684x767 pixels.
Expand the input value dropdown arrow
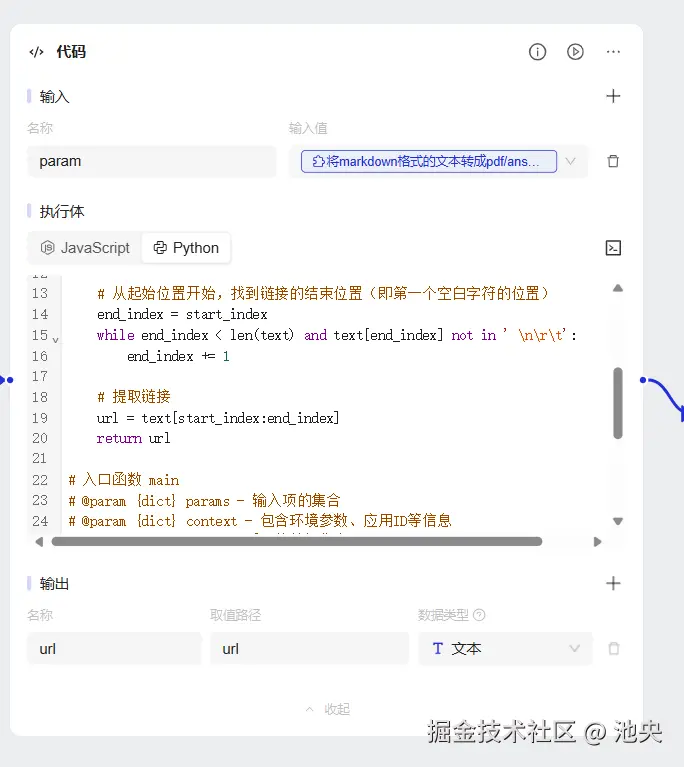[570, 161]
